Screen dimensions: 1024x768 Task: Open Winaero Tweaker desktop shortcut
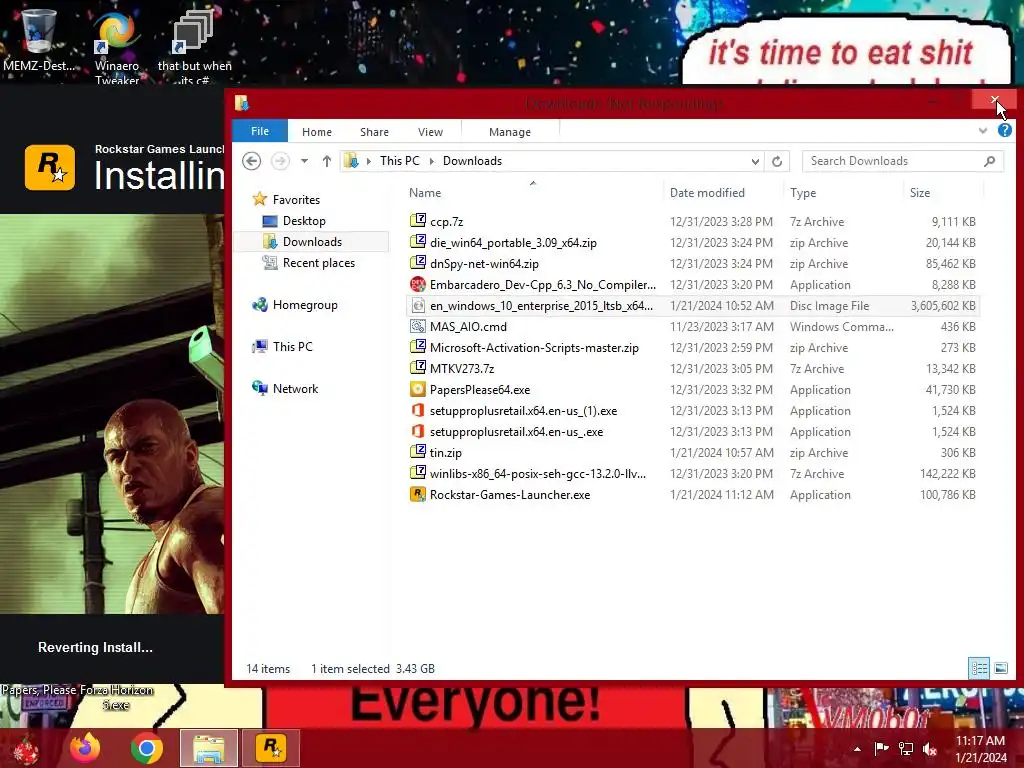coord(116,46)
